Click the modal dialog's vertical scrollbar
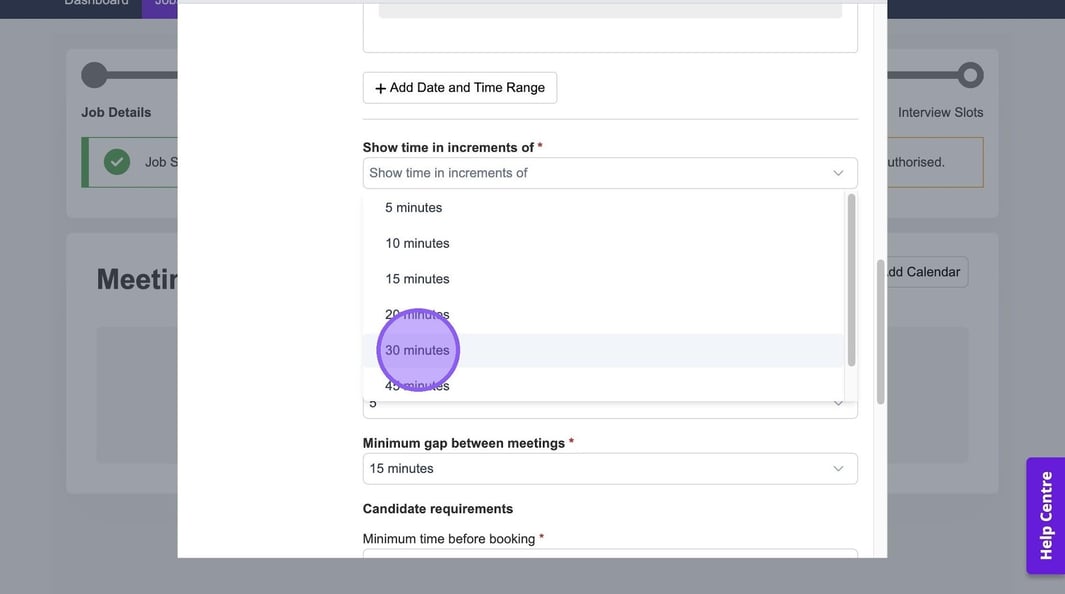 [x=880, y=330]
